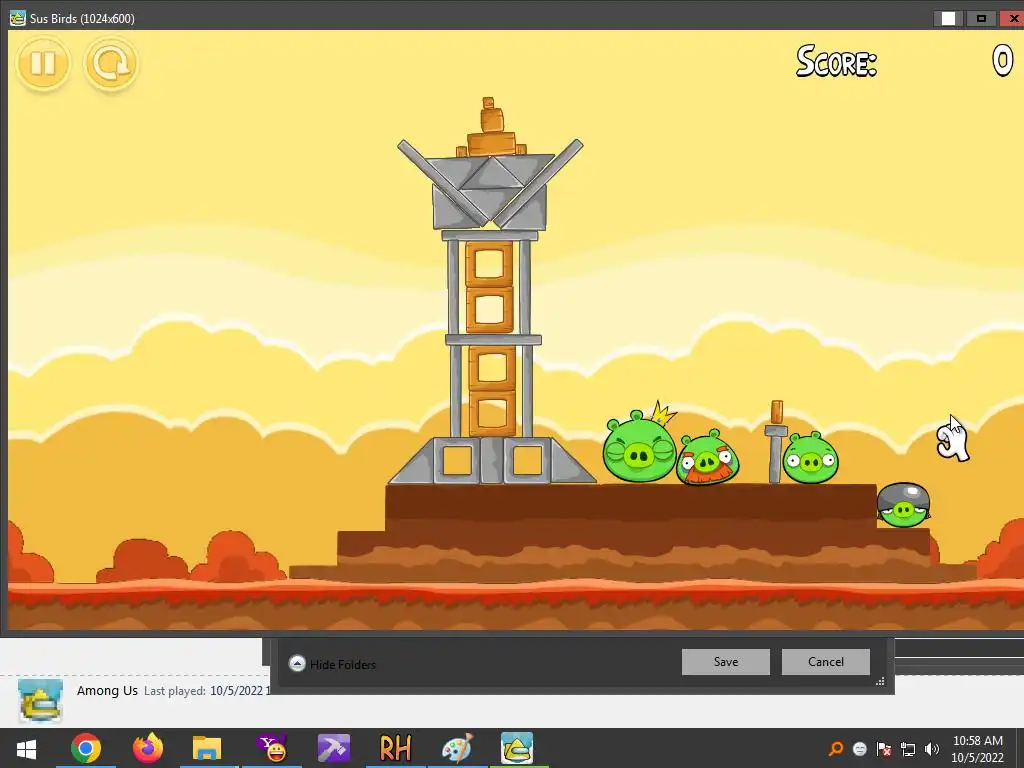Open File Explorer from the taskbar
The image size is (1024, 768).
[207, 748]
